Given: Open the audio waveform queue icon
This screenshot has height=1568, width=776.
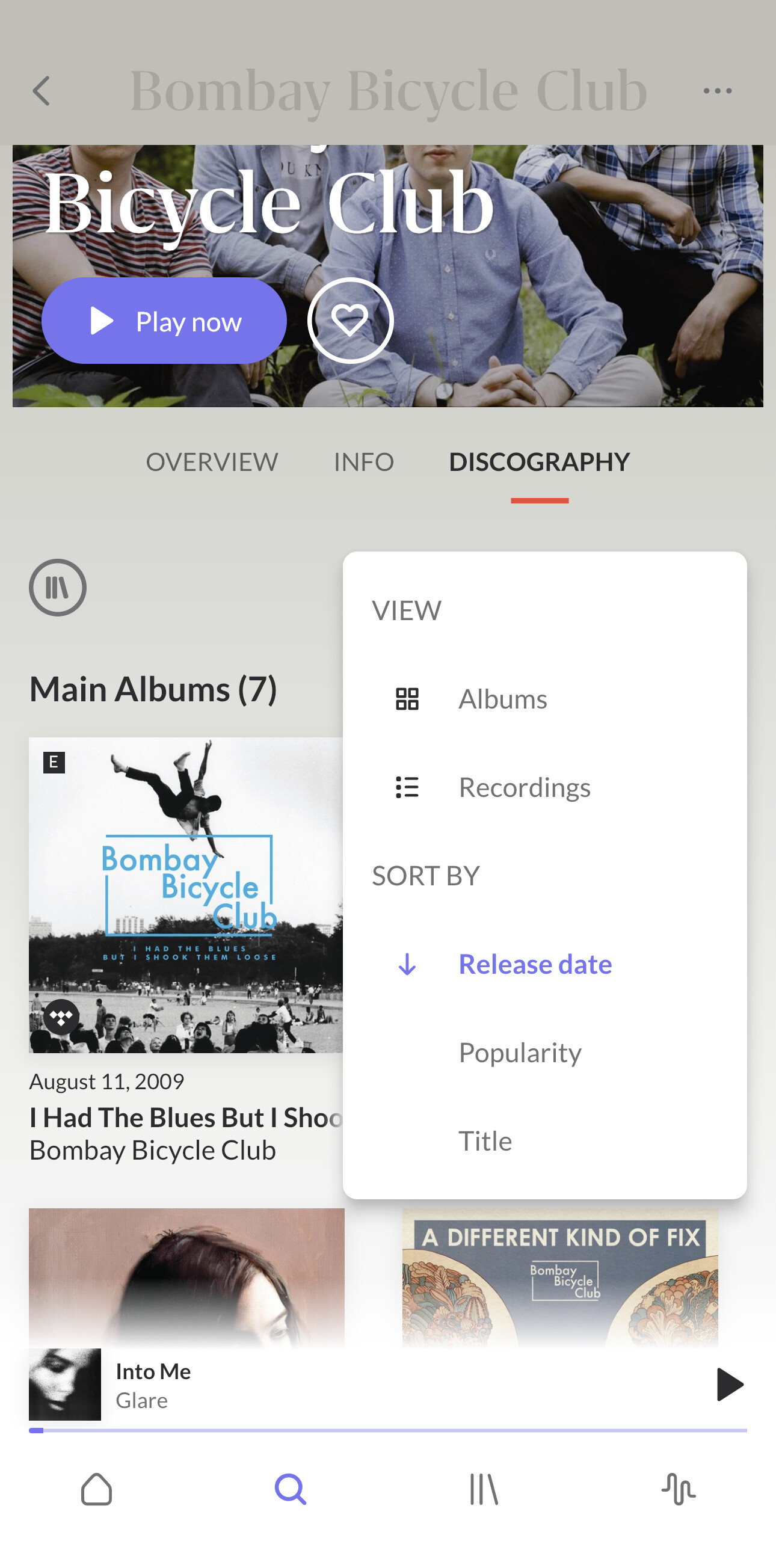Looking at the screenshot, I should 678,1489.
